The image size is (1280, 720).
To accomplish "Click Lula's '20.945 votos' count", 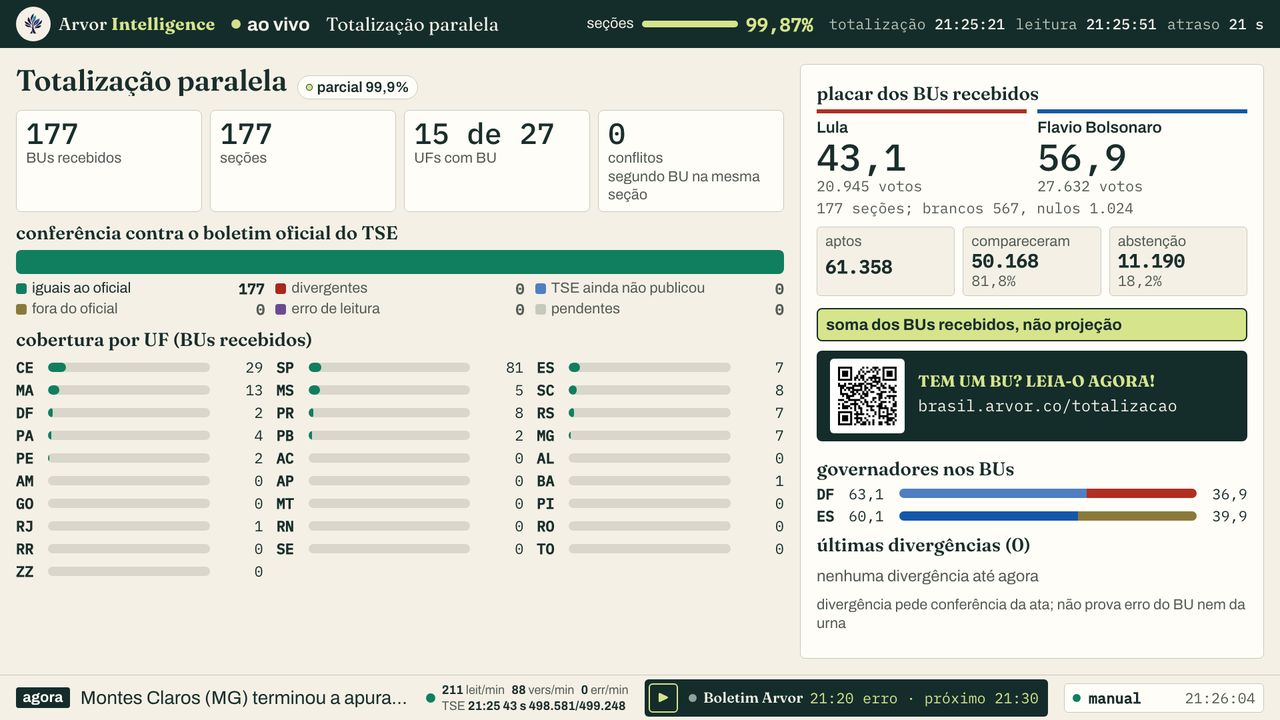I will click(x=869, y=186).
